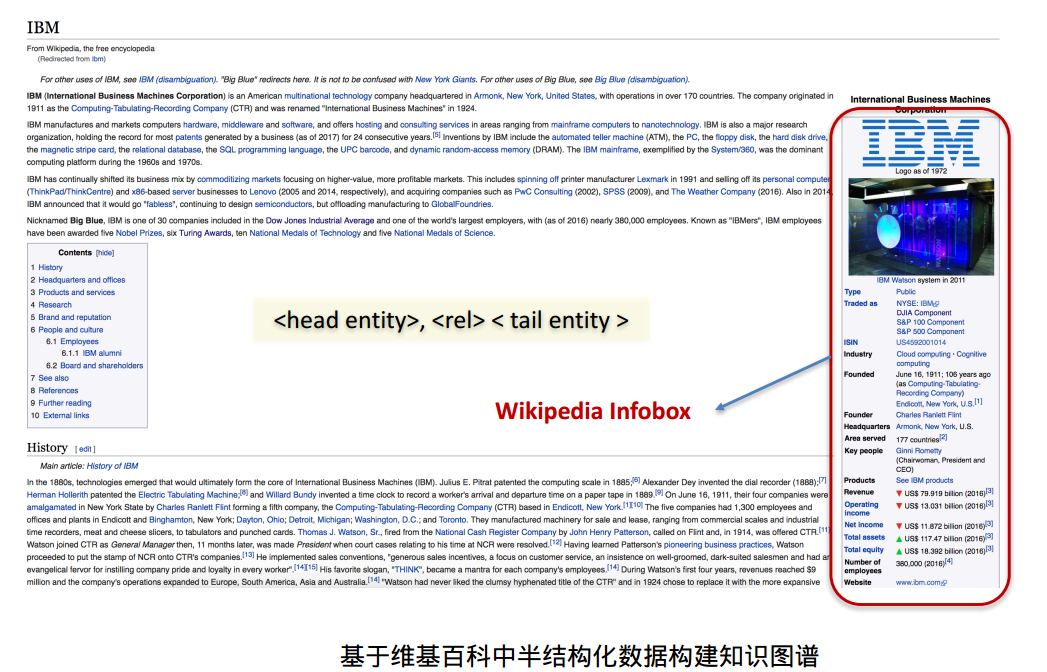Open the 'History of IBM' main article link
This screenshot has height=672, width=1047.
(x=112, y=466)
